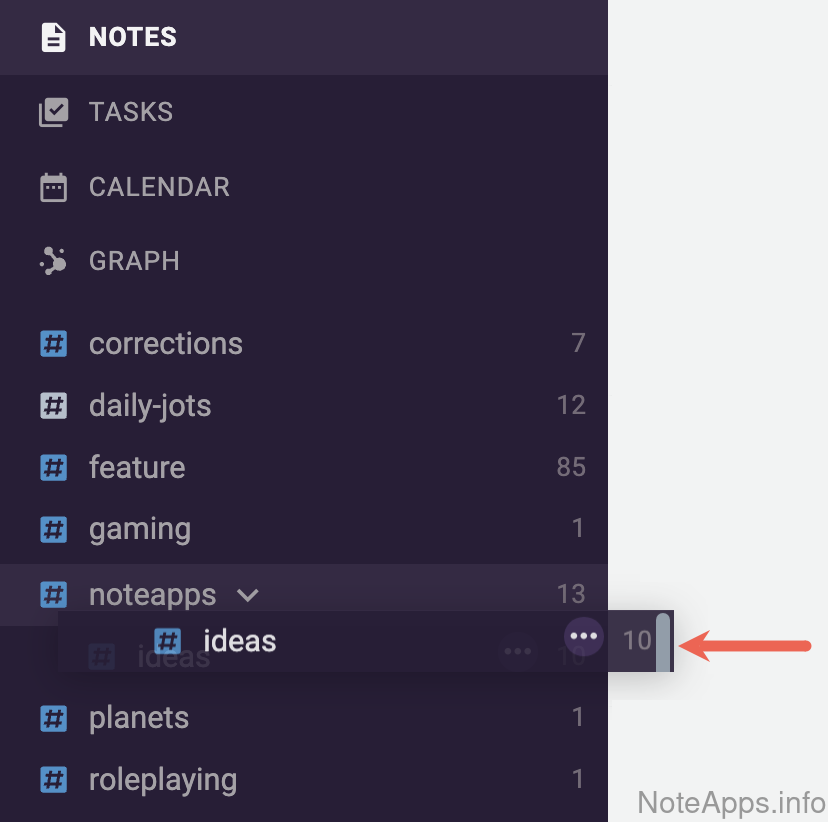This screenshot has height=822, width=828.
Task: Click hash icon beside corrections tag
Action: pyautogui.click(x=53, y=344)
